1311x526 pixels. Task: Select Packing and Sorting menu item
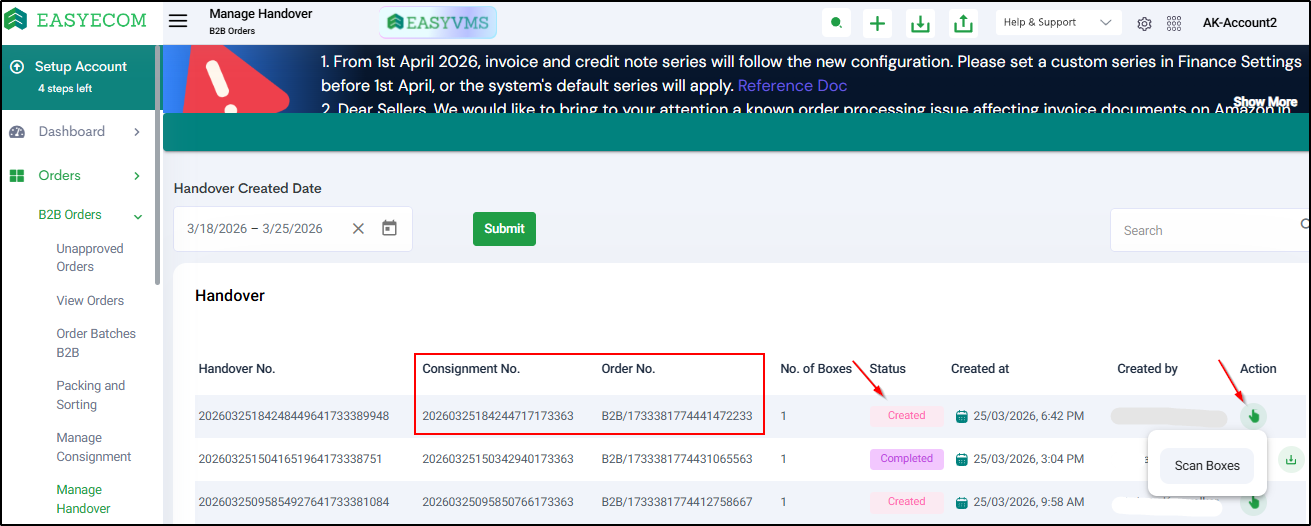(91, 395)
